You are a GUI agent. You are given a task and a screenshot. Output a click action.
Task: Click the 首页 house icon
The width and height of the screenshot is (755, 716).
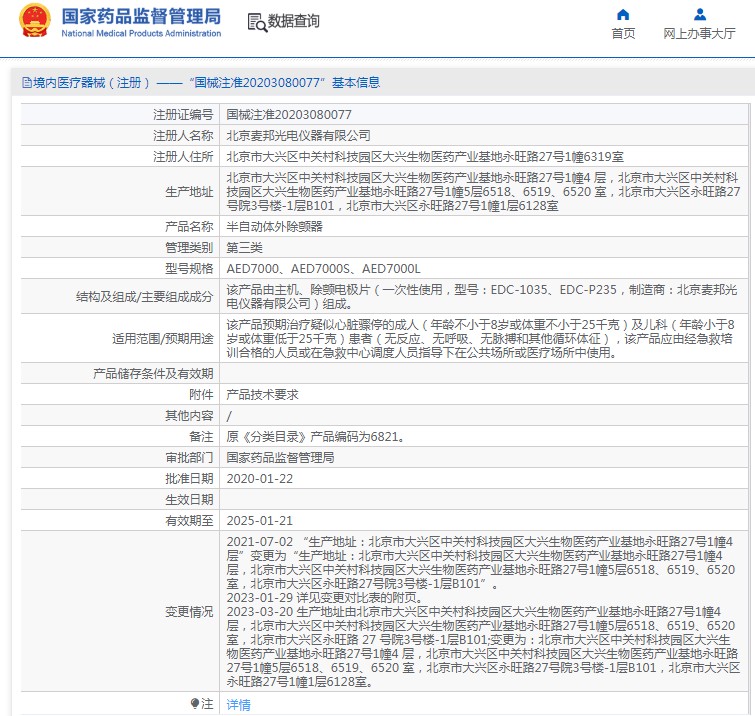623,15
